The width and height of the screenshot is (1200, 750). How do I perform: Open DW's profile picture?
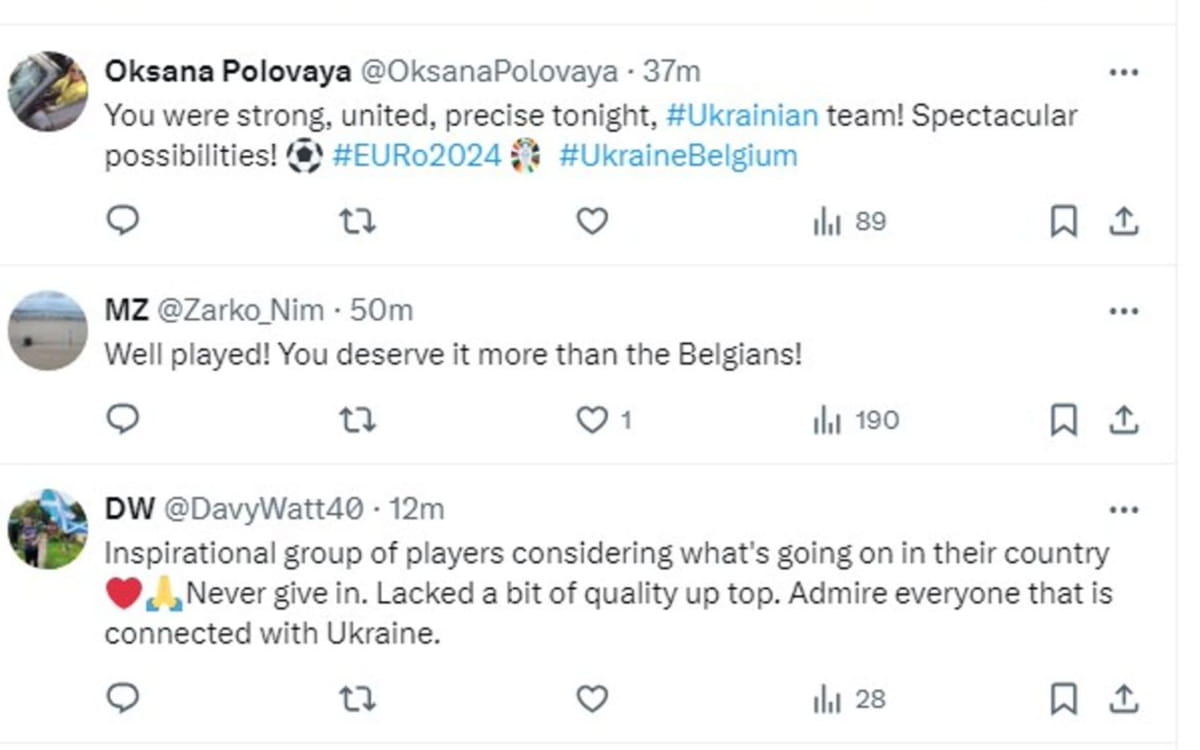(x=48, y=529)
